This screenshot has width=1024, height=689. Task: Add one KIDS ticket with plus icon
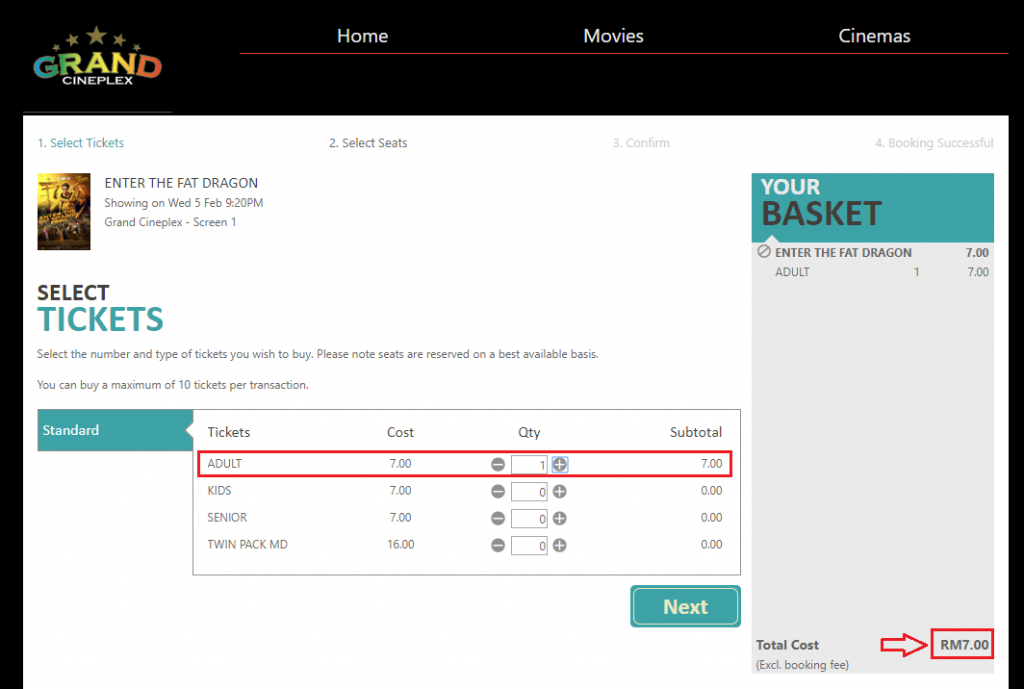click(560, 491)
